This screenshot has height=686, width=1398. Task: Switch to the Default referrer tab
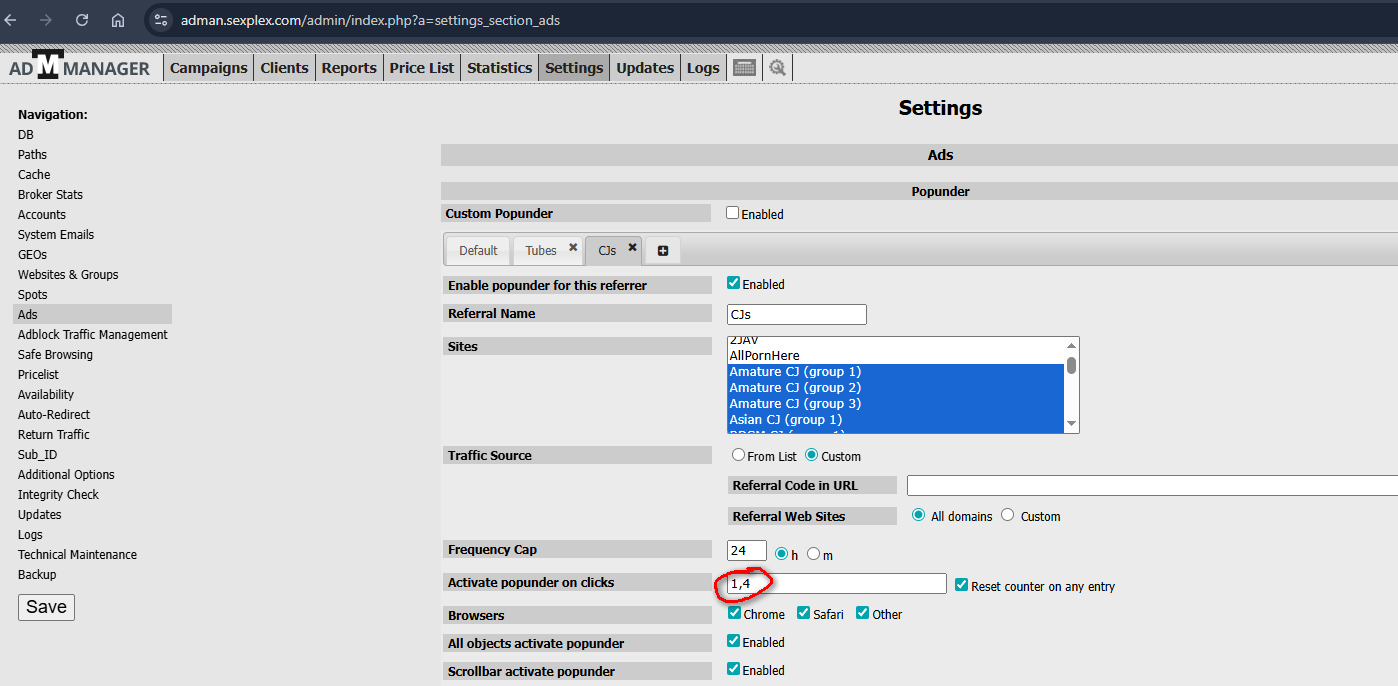coord(478,250)
